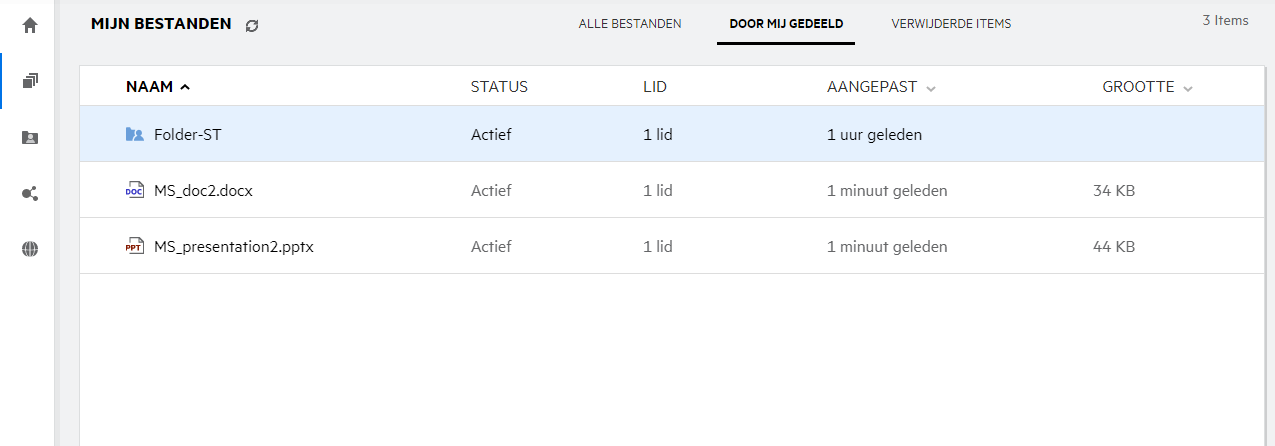Switch to the Alle Bestanden tab
This screenshot has height=446, width=1275.
630,24
